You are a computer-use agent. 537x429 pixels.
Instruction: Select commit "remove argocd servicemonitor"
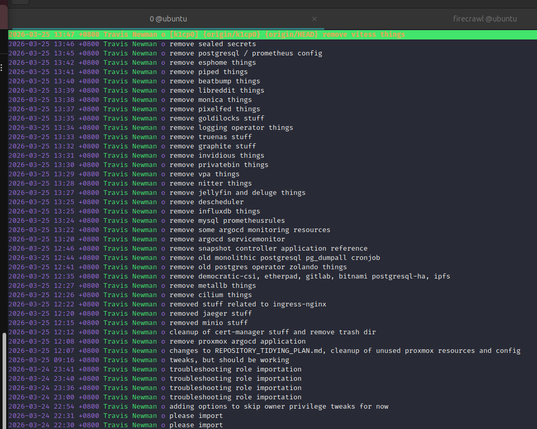pos(273,239)
